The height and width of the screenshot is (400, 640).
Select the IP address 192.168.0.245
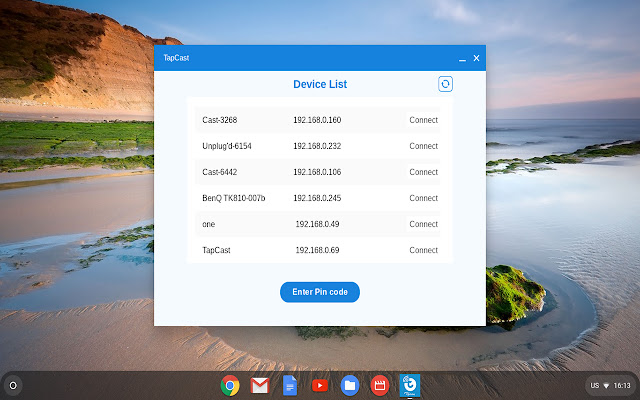(x=317, y=198)
